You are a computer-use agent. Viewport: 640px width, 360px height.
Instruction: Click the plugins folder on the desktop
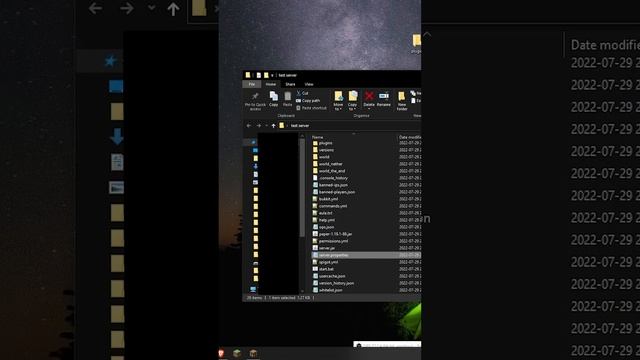tap(416, 44)
